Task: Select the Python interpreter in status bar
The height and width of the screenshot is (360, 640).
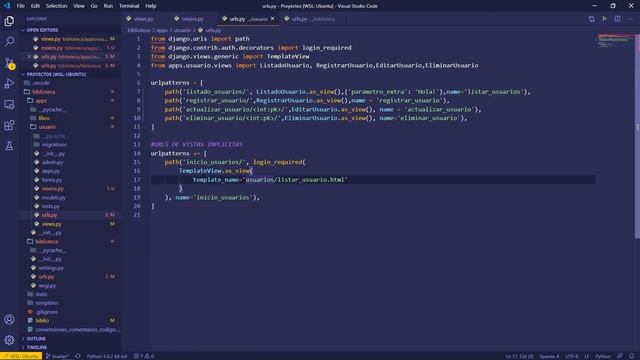Action: point(107,356)
